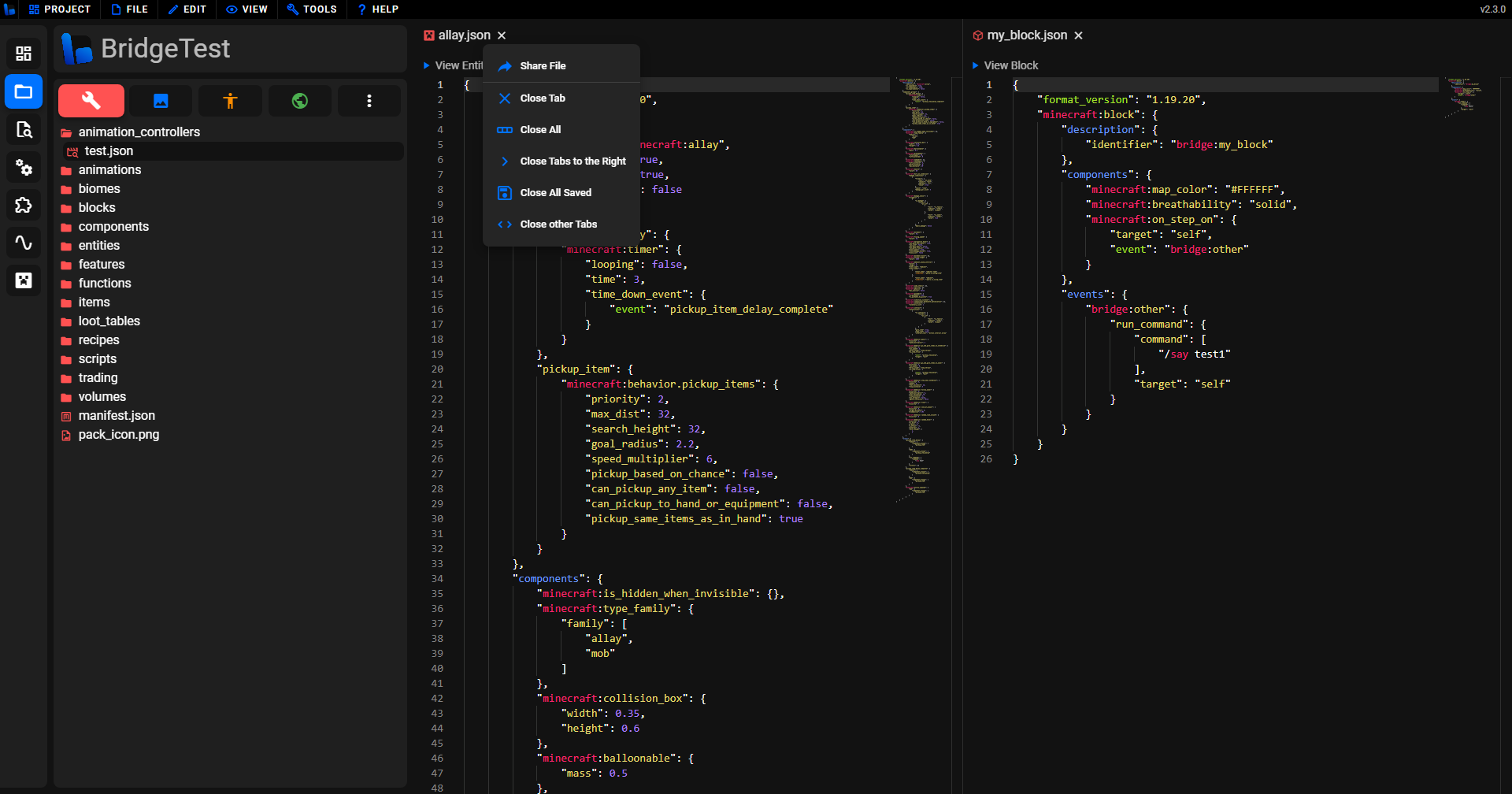Click "bridge:my_block" identifier text
Viewport: 1512px width, 794px height.
pos(1221,145)
